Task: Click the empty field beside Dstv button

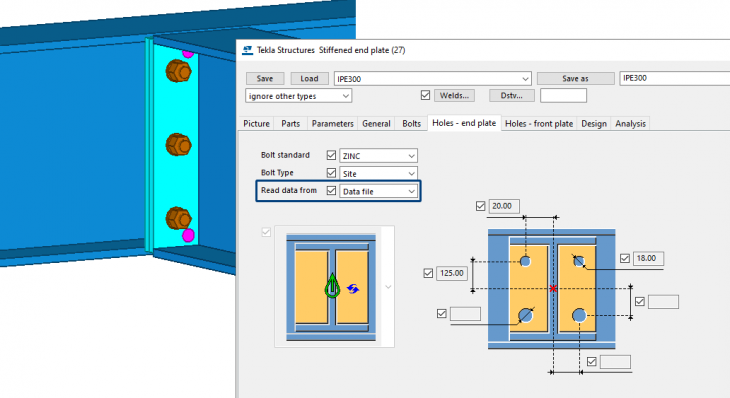Action: point(563,95)
